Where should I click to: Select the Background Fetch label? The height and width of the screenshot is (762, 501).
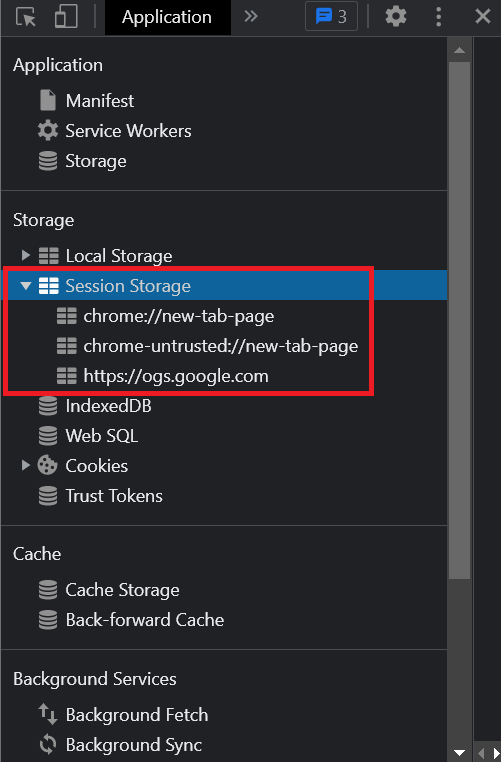pyautogui.click(x=137, y=715)
